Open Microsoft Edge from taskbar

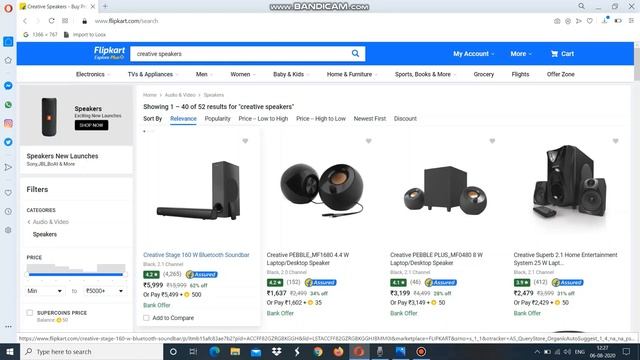[x=214, y=351]
